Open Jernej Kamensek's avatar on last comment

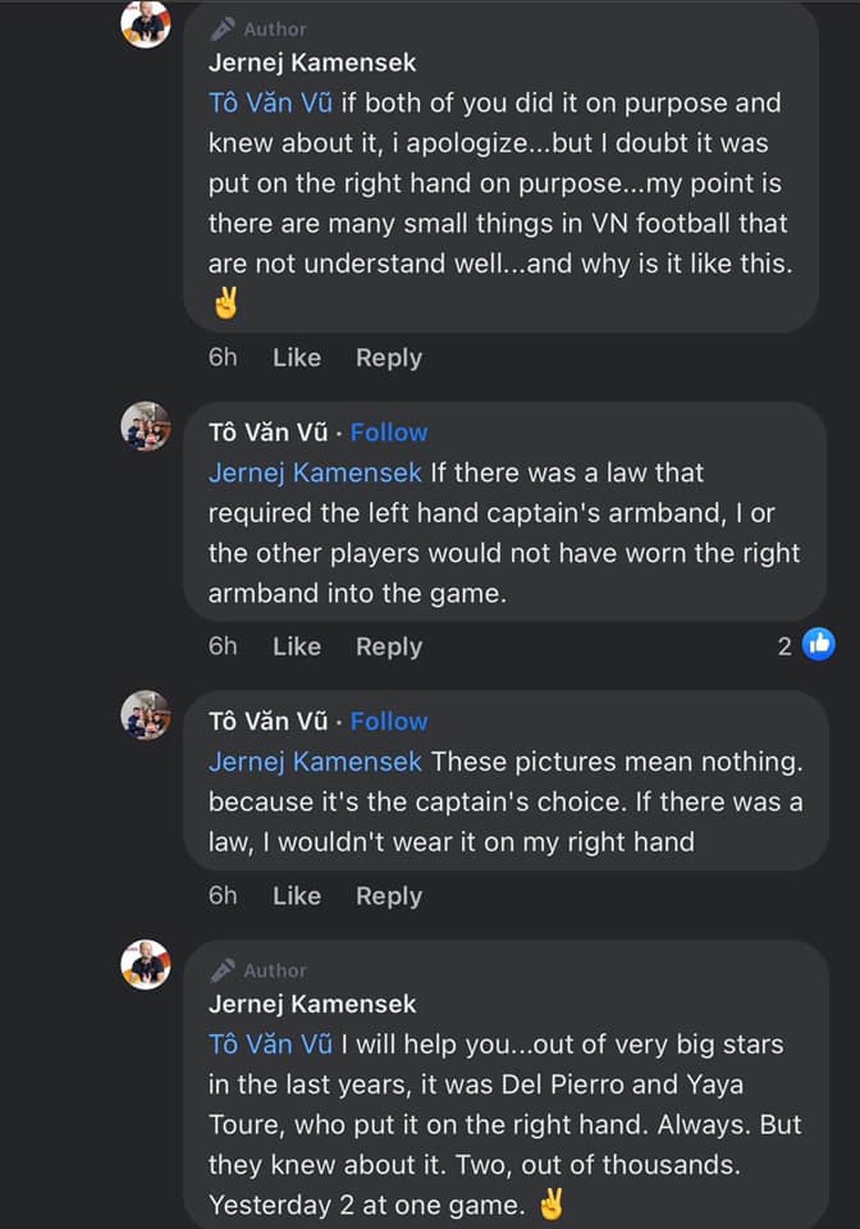coord(146,965)
